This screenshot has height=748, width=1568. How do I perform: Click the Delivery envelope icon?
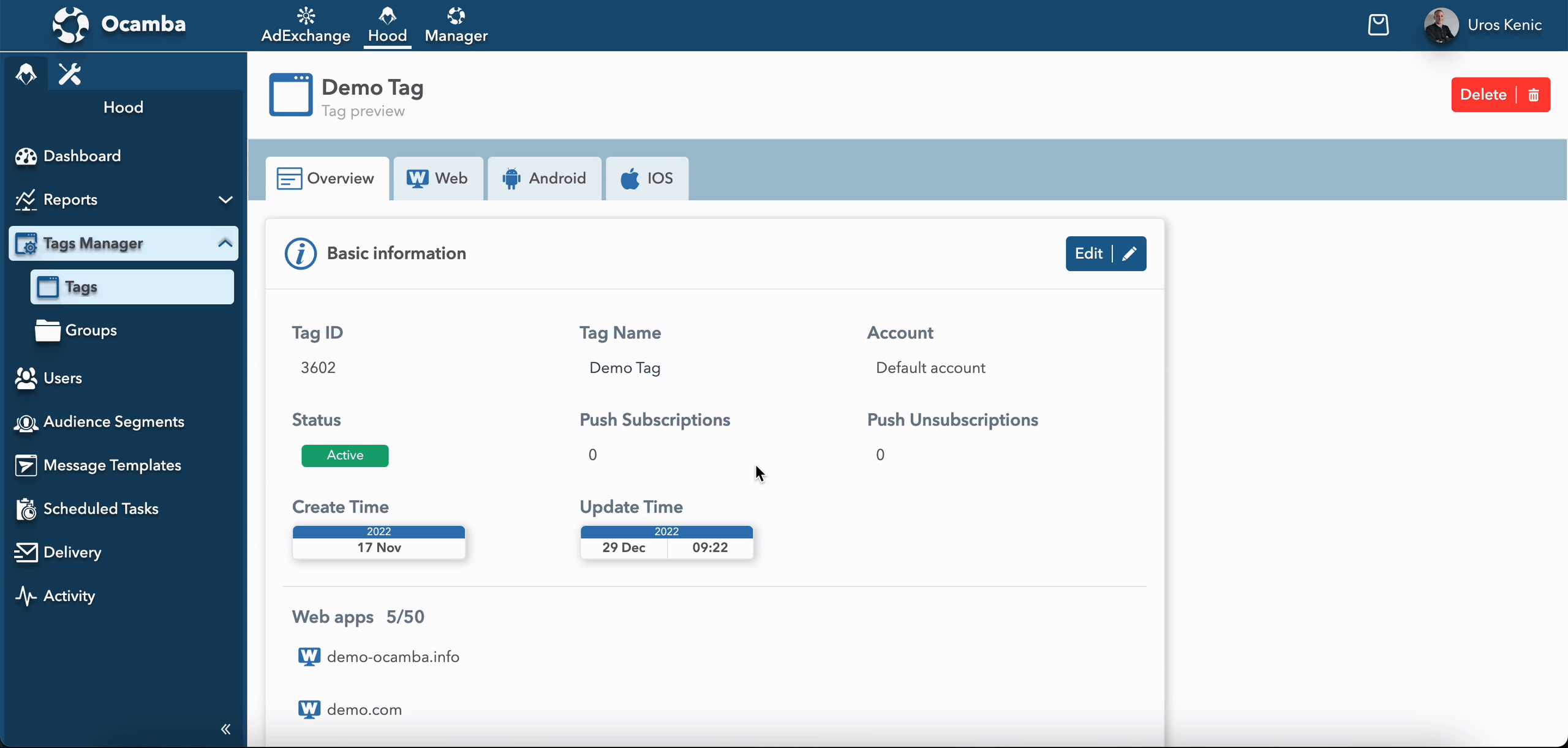pos(26,553)
